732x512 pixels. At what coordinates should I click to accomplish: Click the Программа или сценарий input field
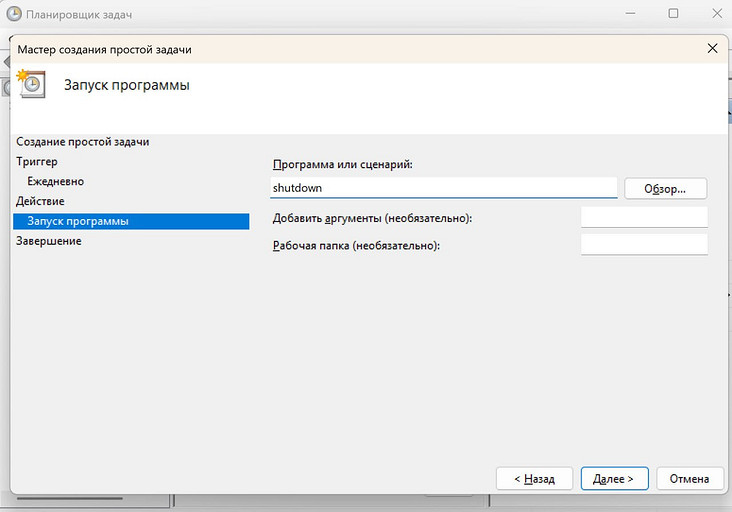[x=443, y=188]
